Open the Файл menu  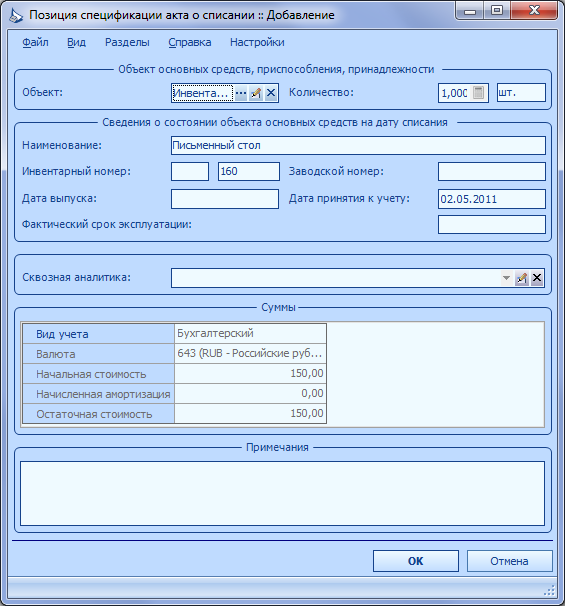pos(35,42)
